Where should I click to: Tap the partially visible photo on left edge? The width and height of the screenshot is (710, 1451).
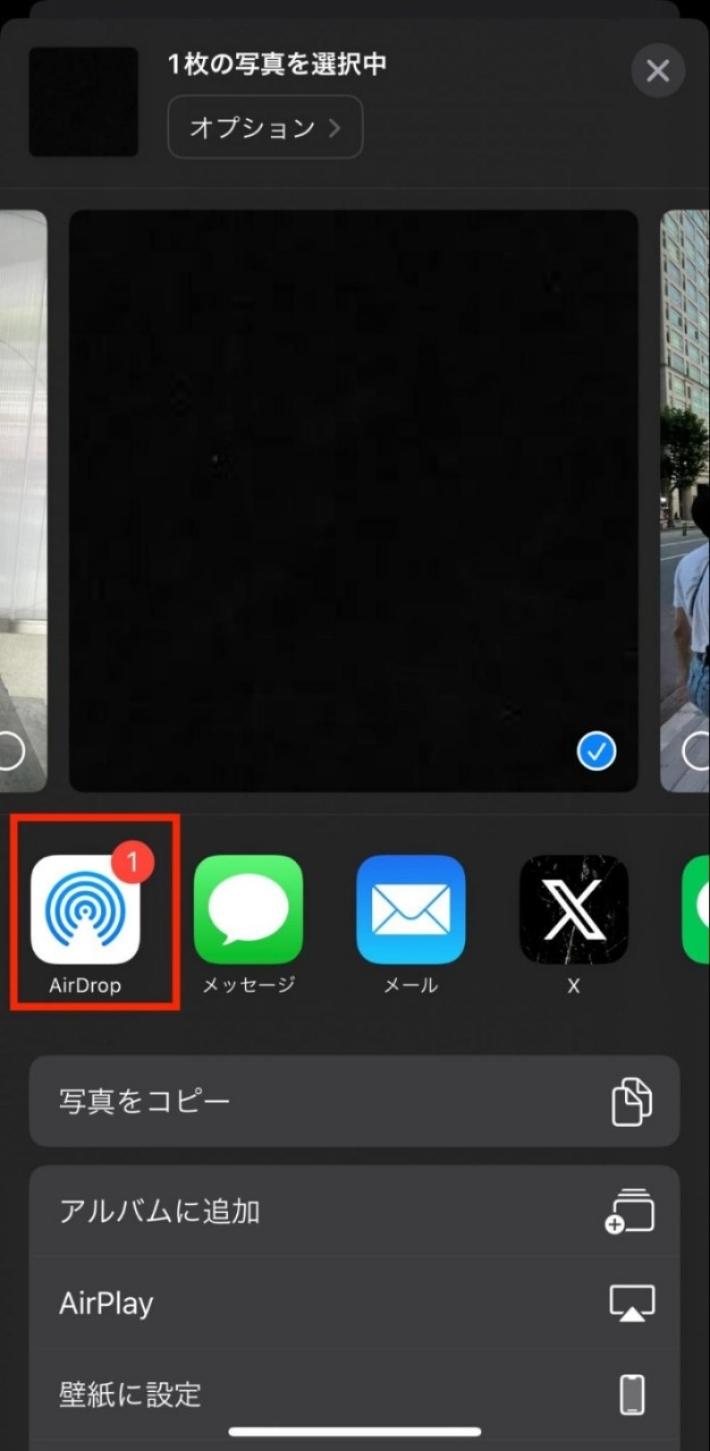pyautogui.click(x=22, y=480)
